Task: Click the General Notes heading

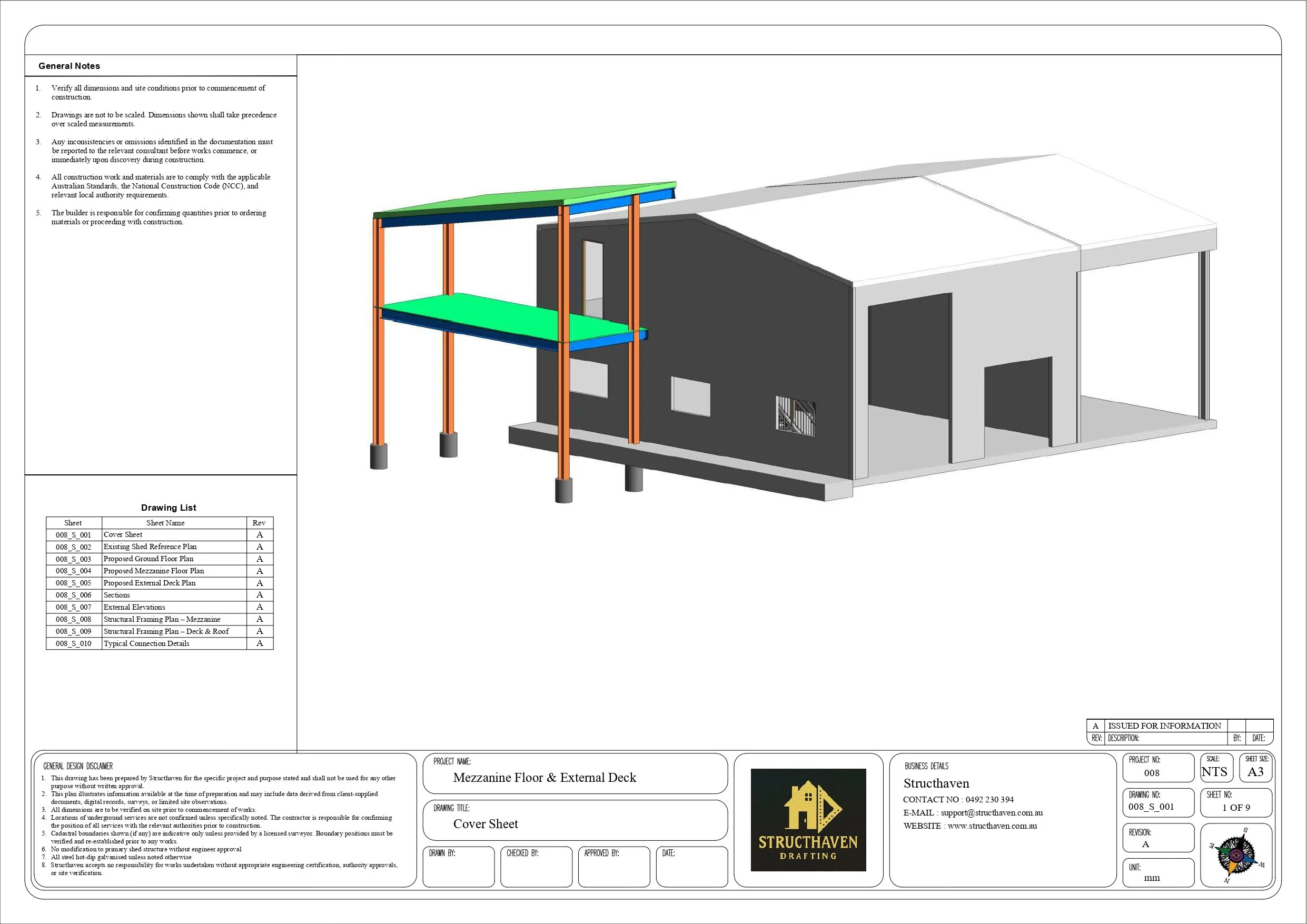Action: pyautogui.click(x=69, y=65)
